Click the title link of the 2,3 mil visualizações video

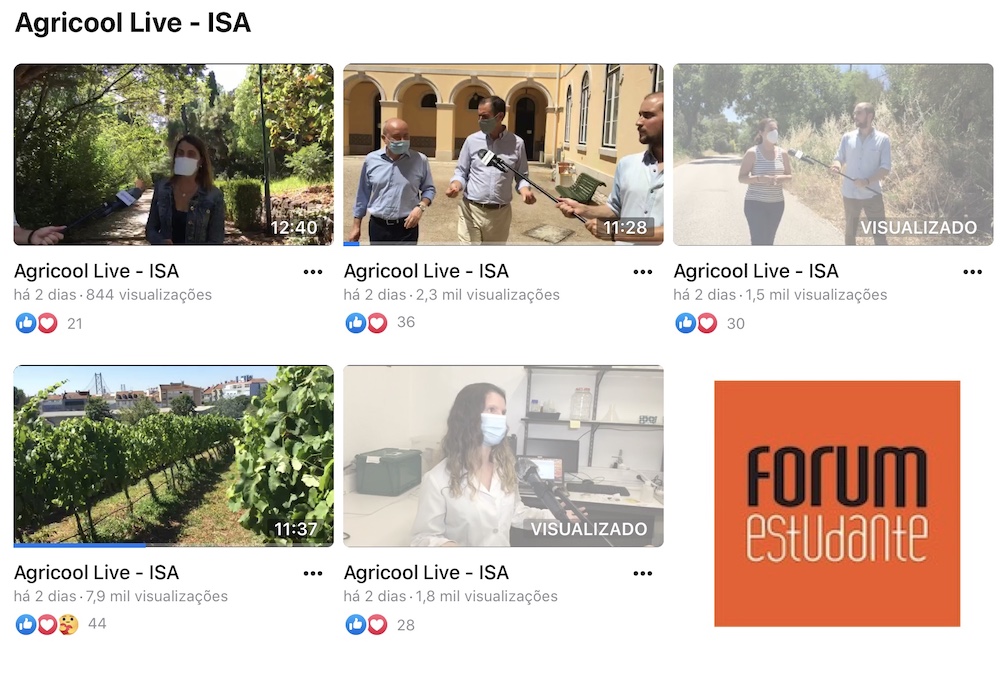tap(426, 271)
